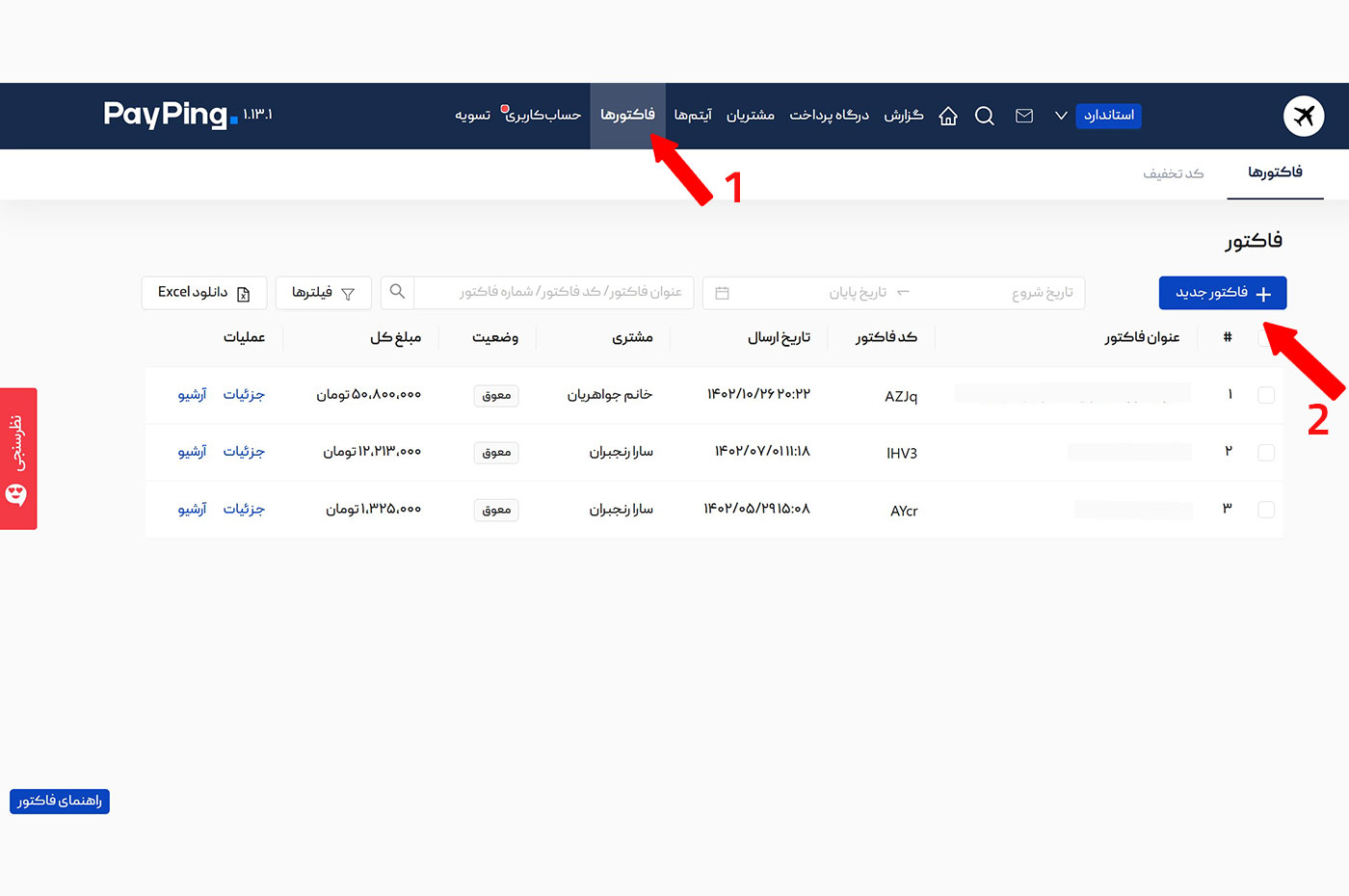Image resolution: width=1349 pixels, height=896 pixels.
Task: Click the PayPing logo
Action: (171, 115)
